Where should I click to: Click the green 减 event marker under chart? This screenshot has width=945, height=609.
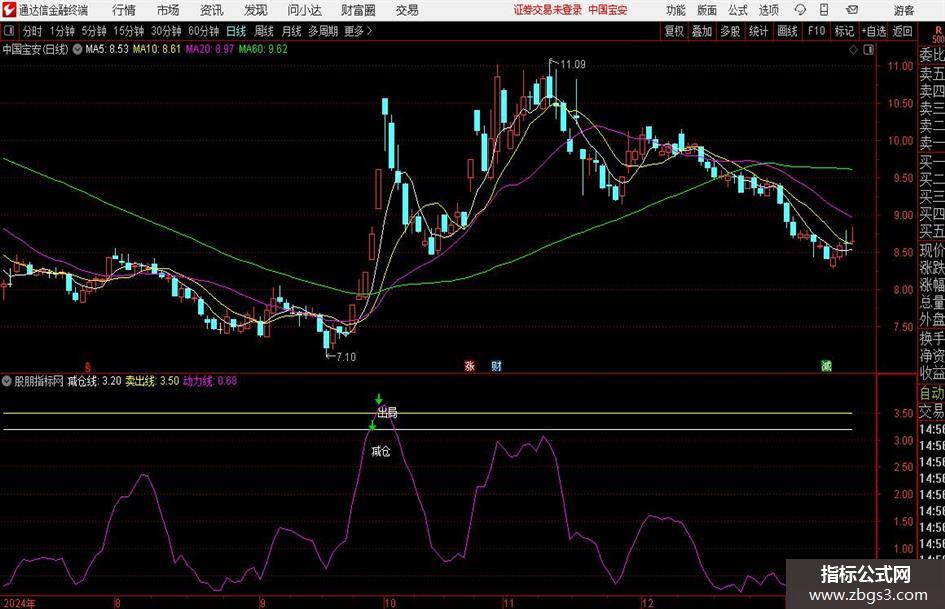click(826, 366)
